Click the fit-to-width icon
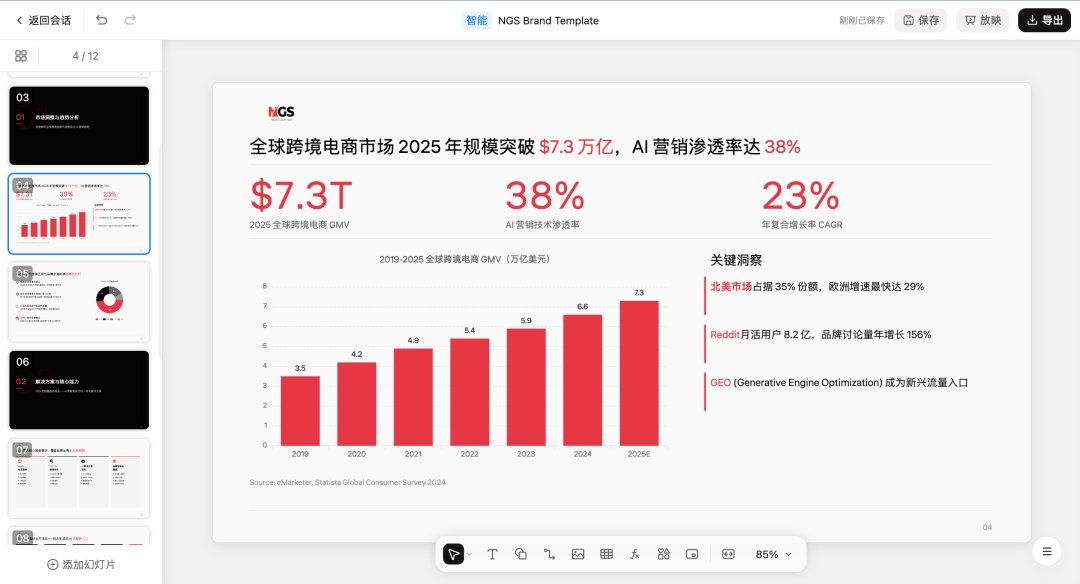The image size is (1080, 584). coord(728,554)
